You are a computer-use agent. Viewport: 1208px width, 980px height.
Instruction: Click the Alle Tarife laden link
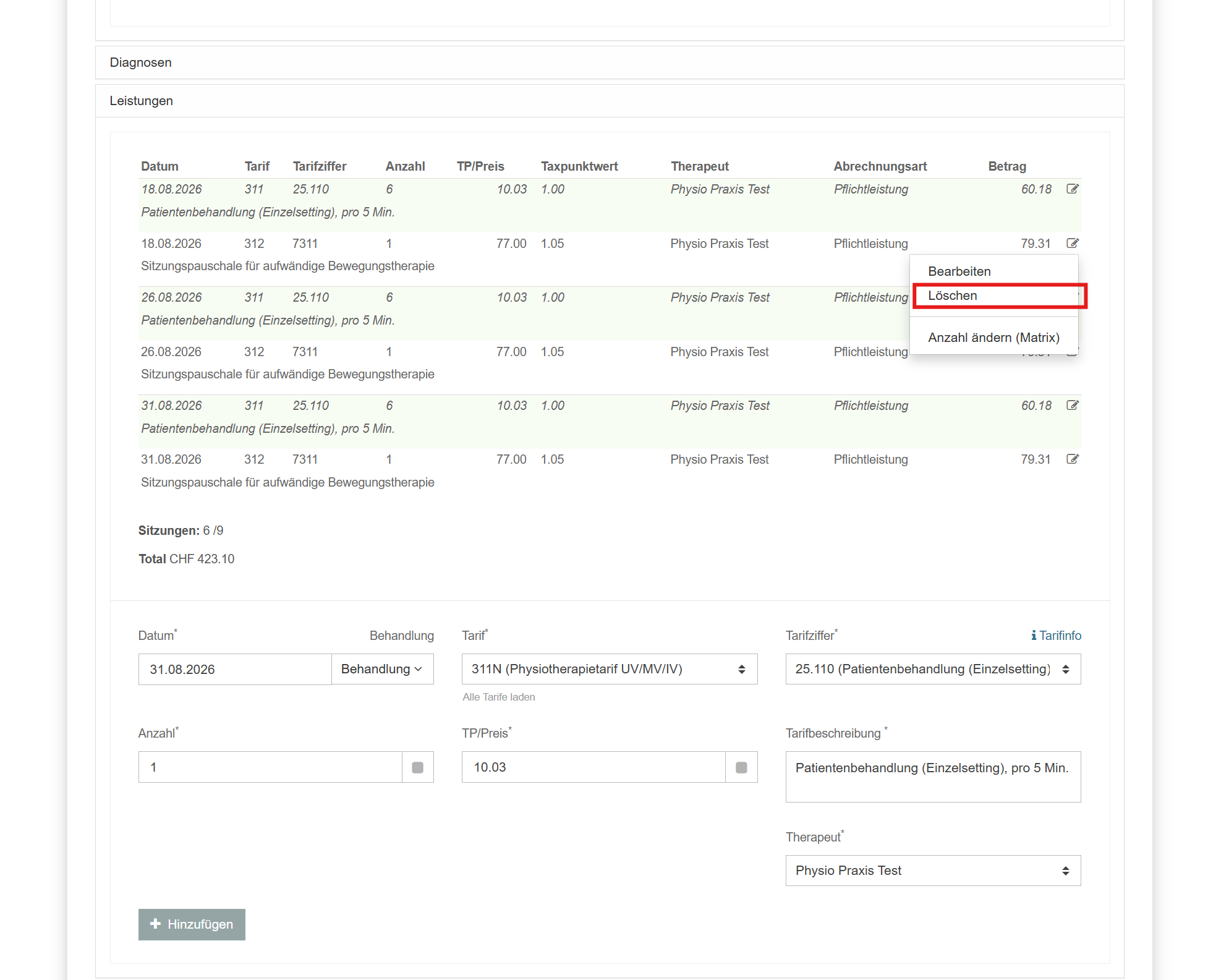pyautogui.click(x=499, y=697)
